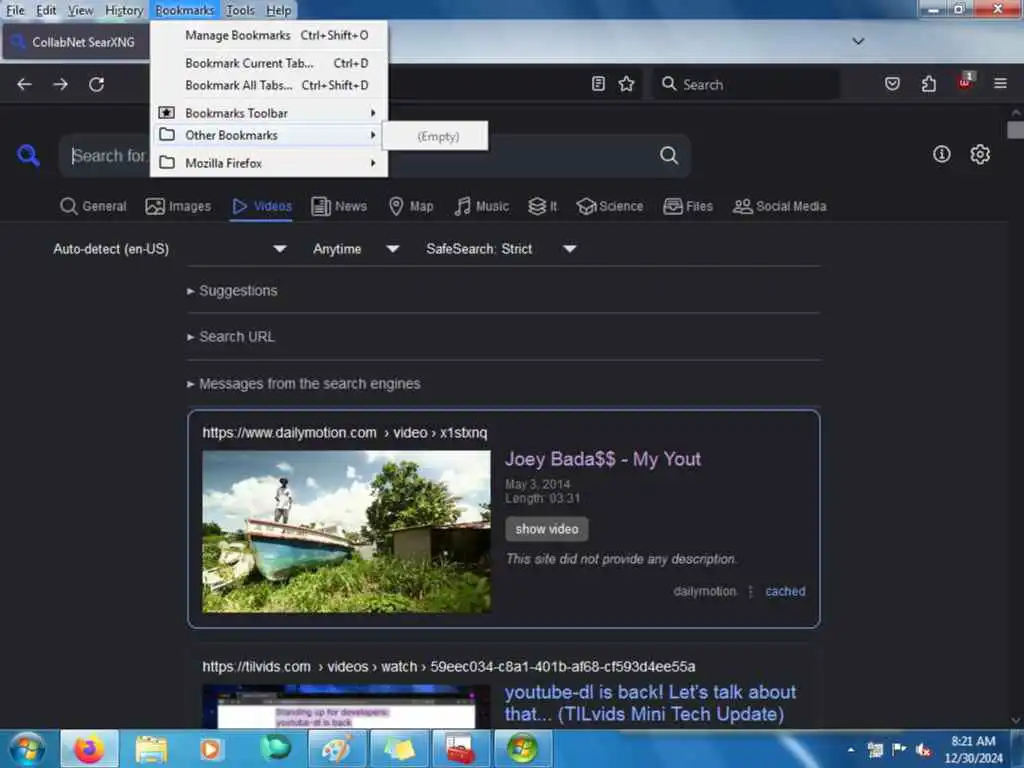Screen dimensions: 1024x768
Task: Expand Messages from the search engines
Action: [x=303, y=384]
